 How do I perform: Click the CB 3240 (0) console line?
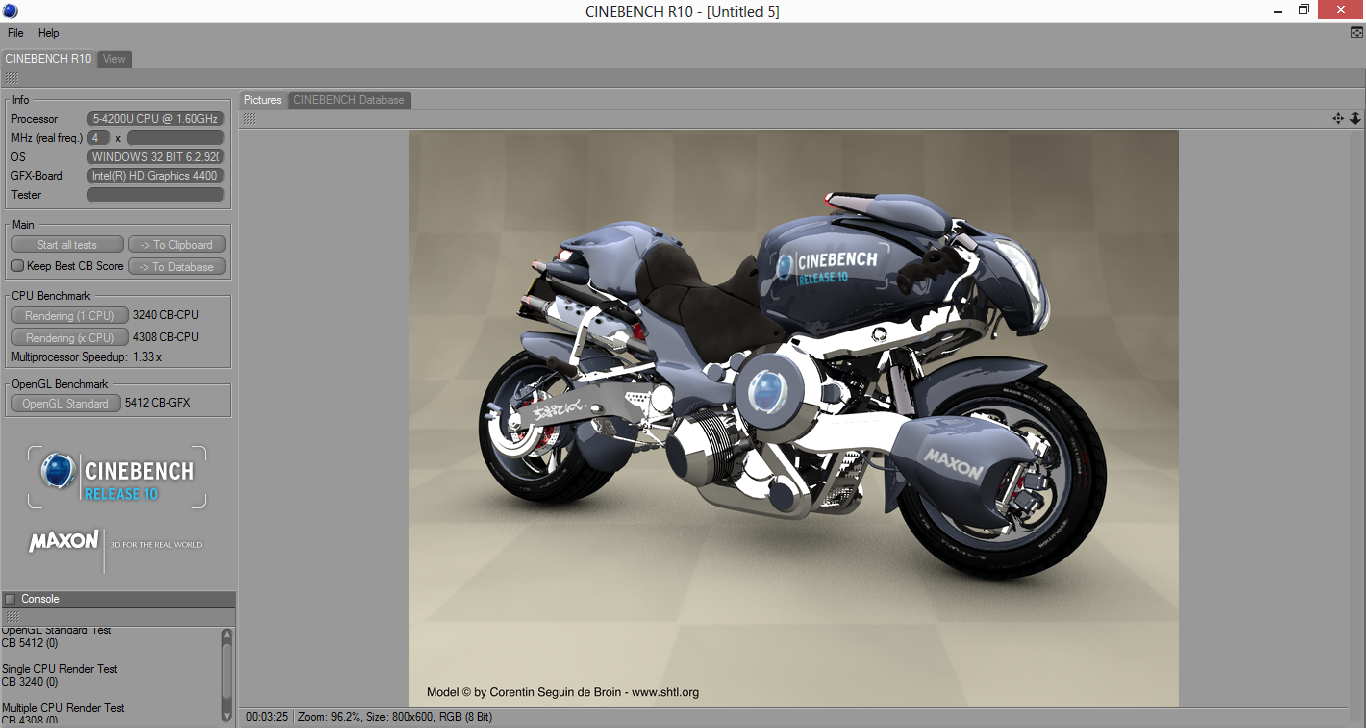[x=30, y=682]
